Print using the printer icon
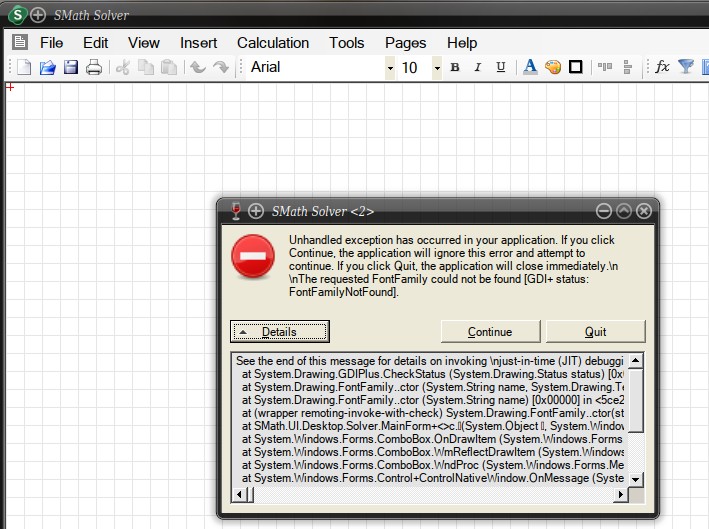The image size is (709, 529). 94,67
